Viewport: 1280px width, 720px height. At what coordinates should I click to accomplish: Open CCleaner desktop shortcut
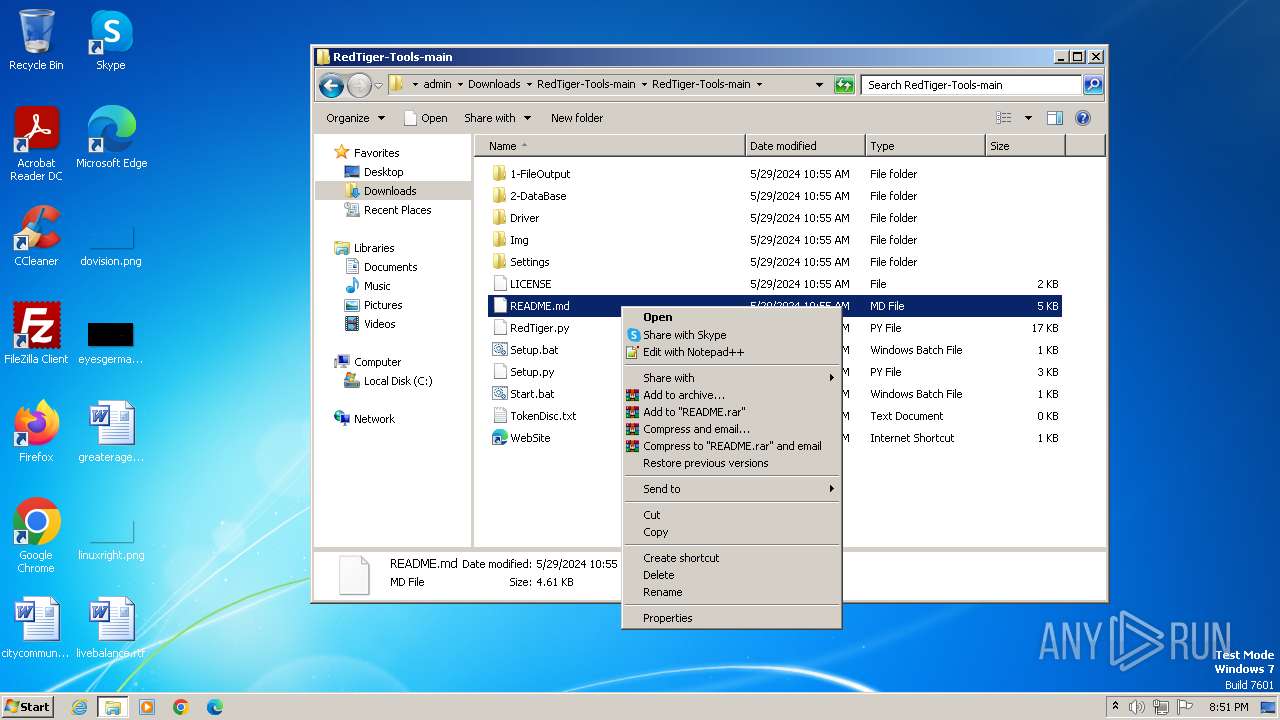point(36,236)
